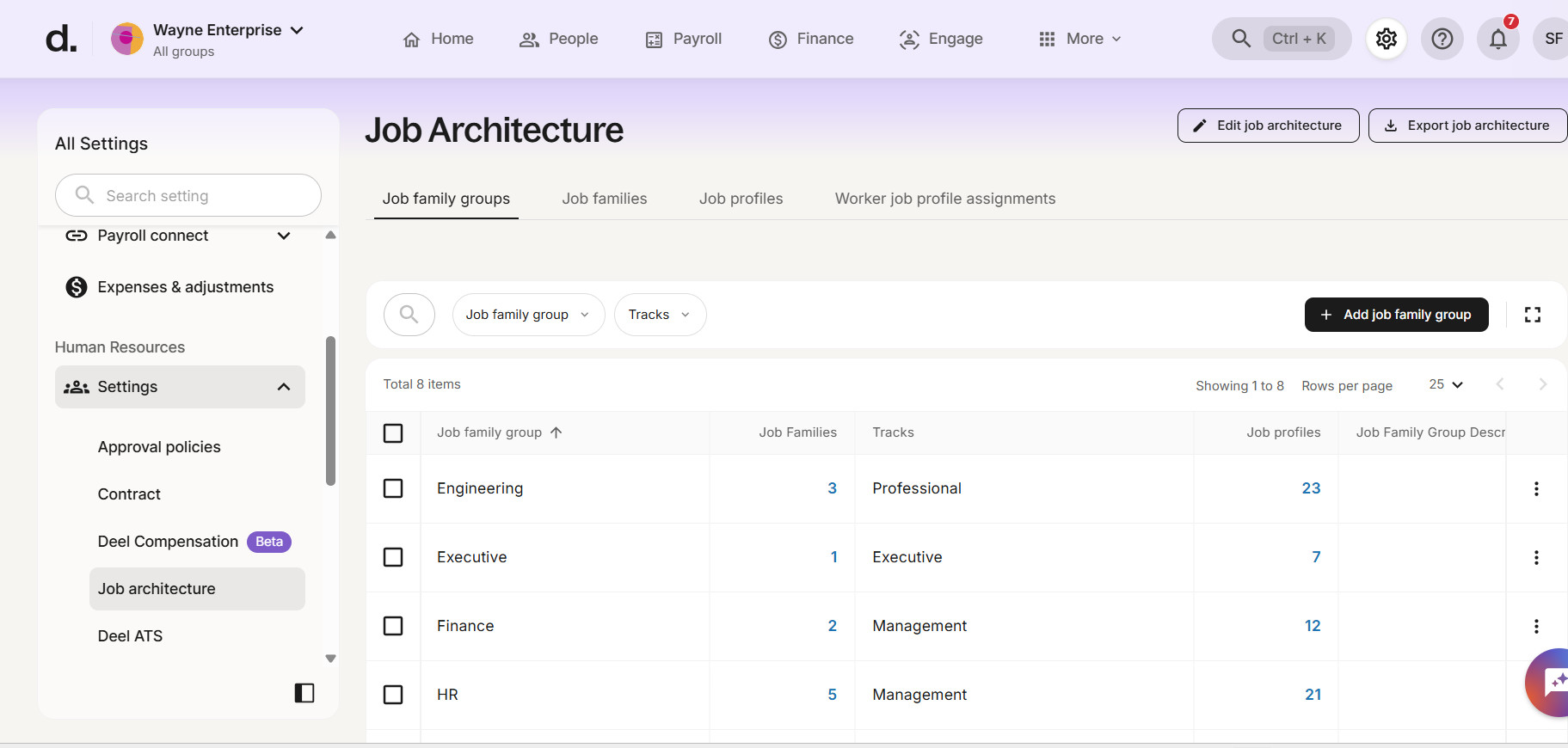Open the notifications bell

point(1497,39)
